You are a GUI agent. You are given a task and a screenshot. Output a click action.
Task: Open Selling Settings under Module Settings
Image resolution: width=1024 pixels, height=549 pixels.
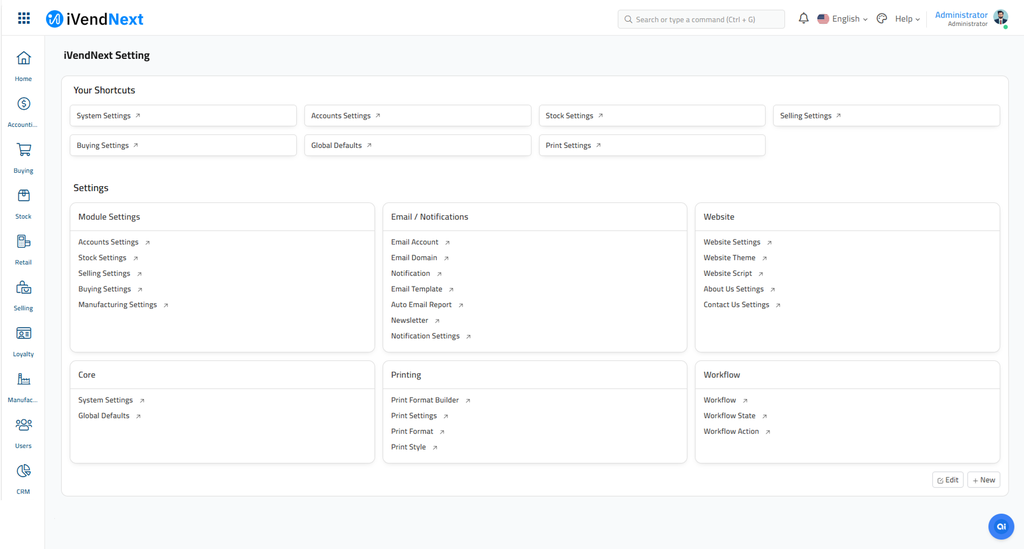(x=104, y=274)
